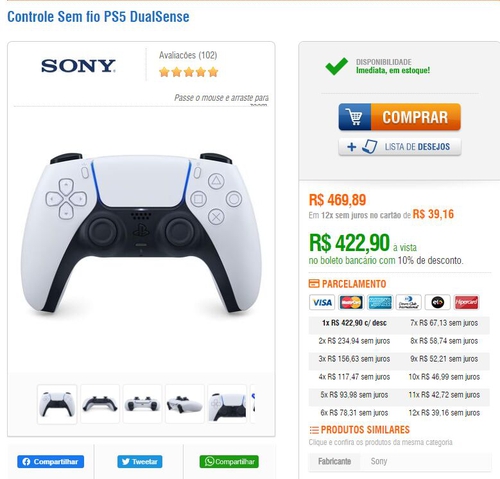Screen dimensions: 500x479
Task: Select the Mastercard payment icon
Action: (x=351, y=302)
